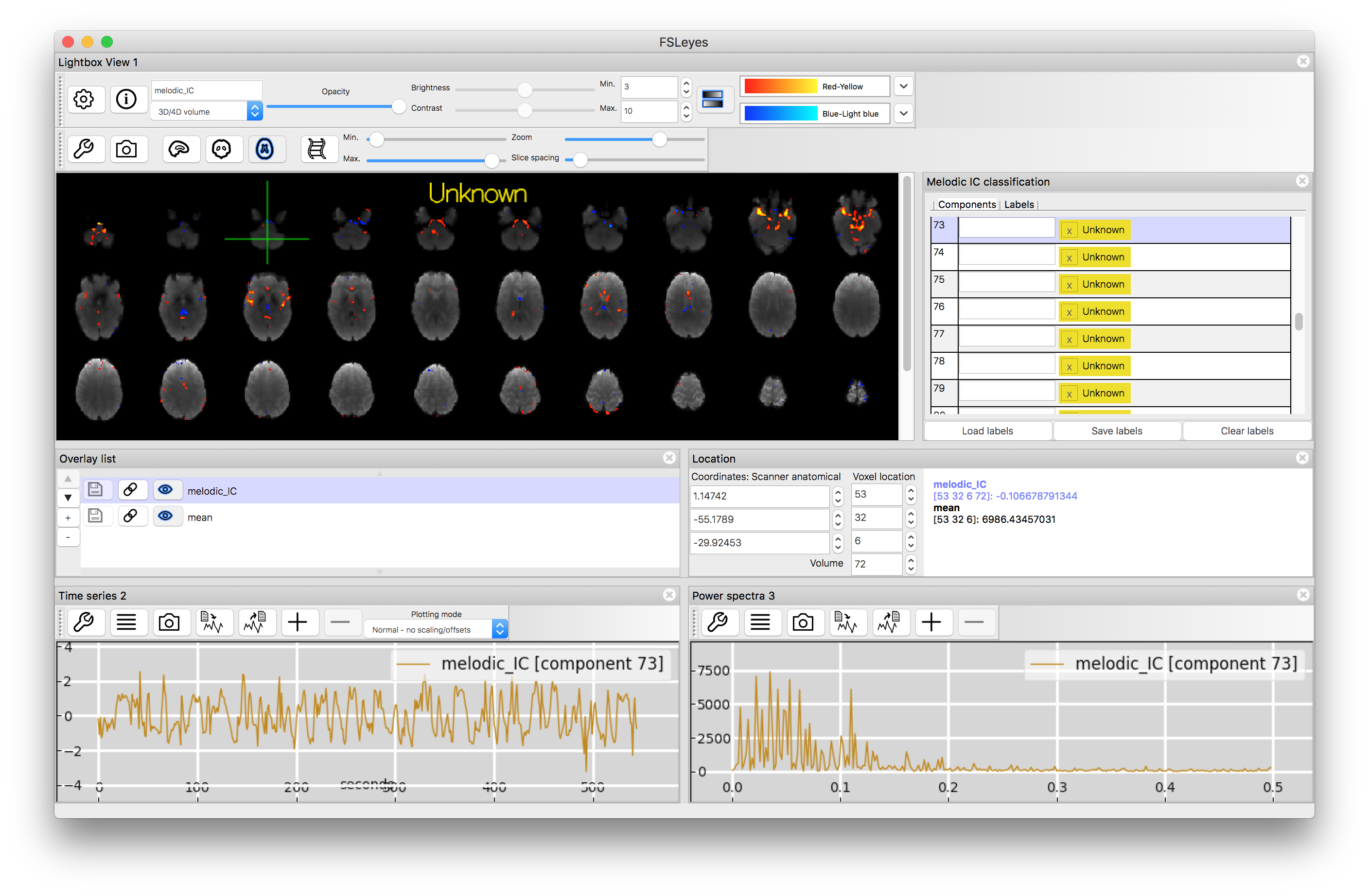Step the display Min. value 3
Viewport: 1369px width, 896px height.
tap(685, 87)
